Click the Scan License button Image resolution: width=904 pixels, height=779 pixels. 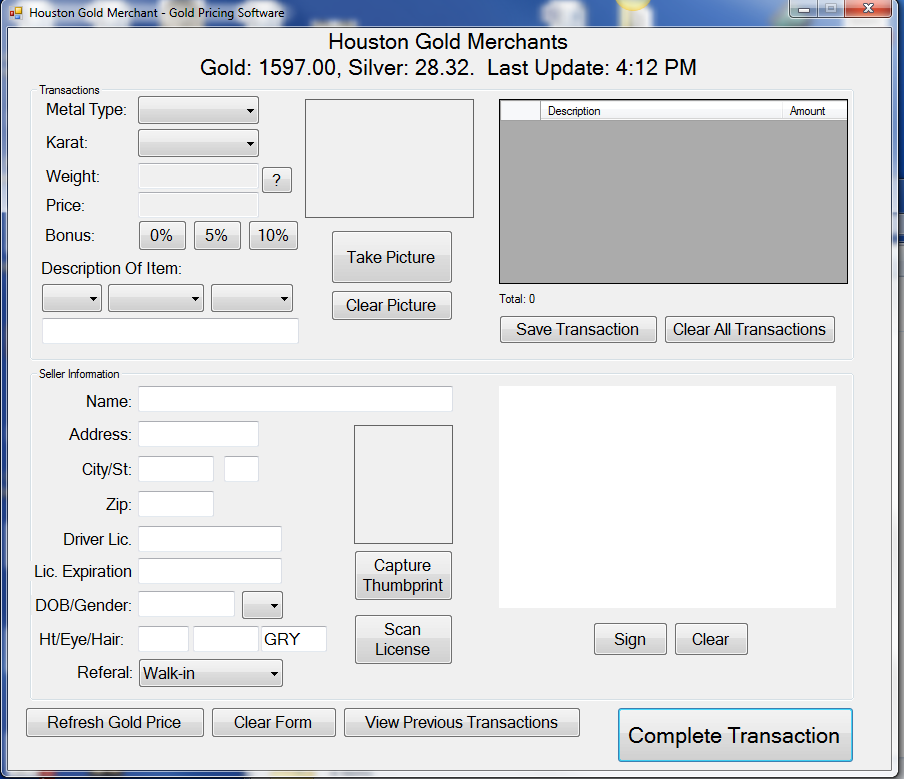coord(404,639)
